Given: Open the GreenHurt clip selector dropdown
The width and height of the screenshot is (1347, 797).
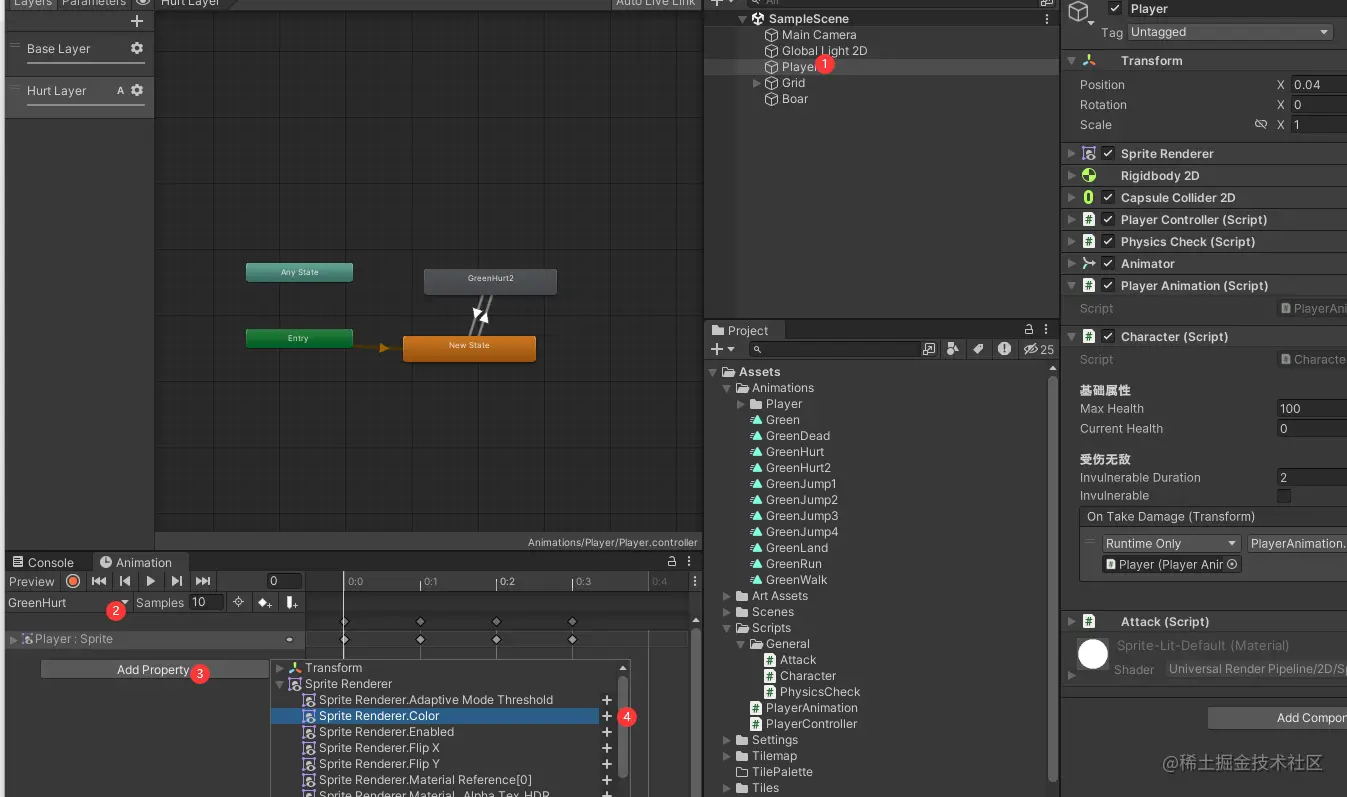Looking at the screenshot, I should point(68,603).
